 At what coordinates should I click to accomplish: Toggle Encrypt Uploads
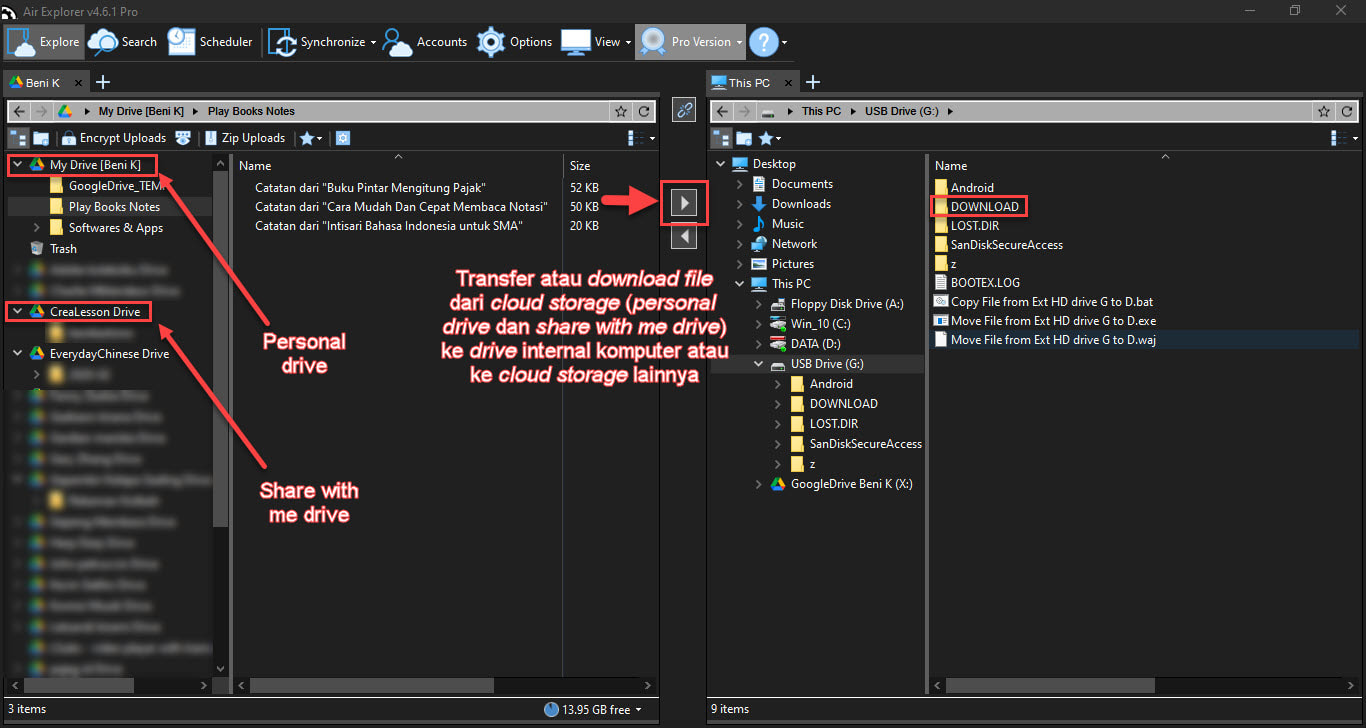(112, 138)
